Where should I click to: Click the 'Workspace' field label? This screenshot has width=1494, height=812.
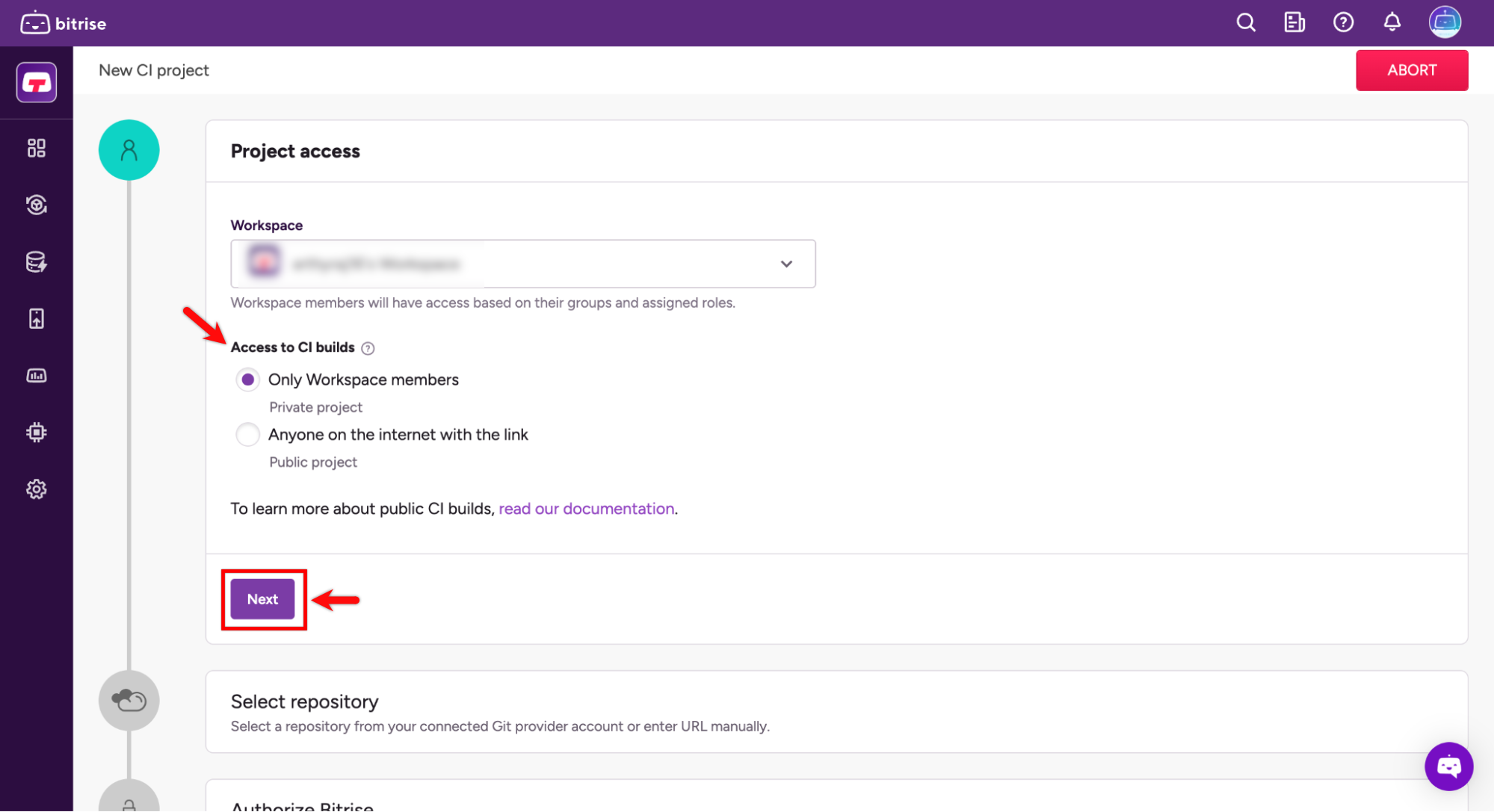267,226
